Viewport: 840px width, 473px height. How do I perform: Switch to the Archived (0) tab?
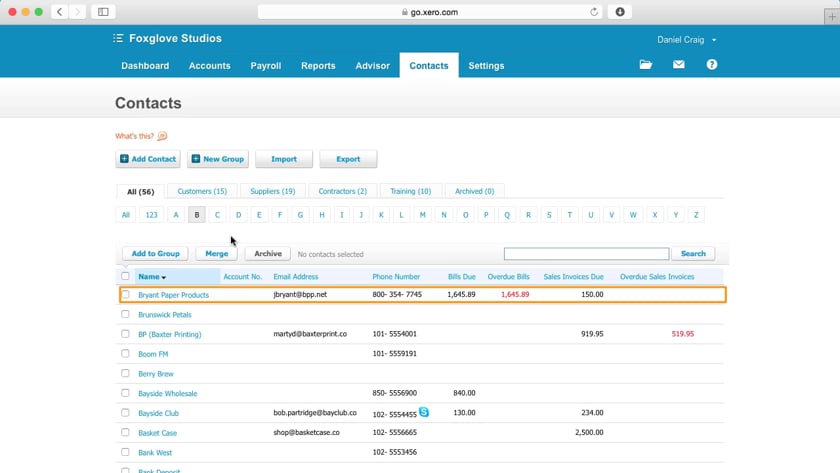[x=474, y=191]
